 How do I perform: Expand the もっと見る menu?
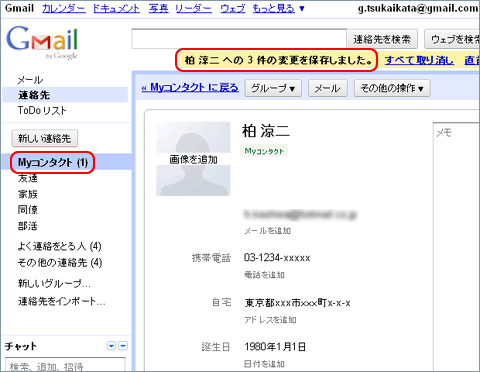pos(278,8)
